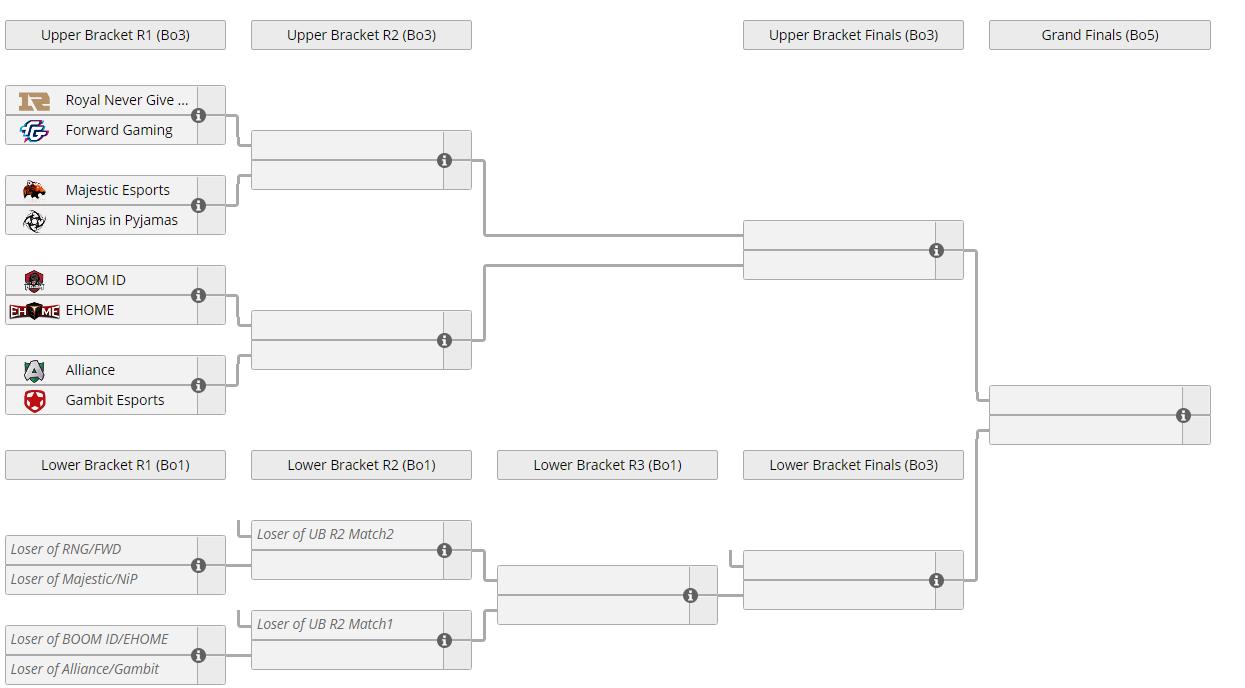The height and width of the screenshot is (688, 1245).
Task: Open Lower Bracket R3 match info icon
Action: click(690, 595)
